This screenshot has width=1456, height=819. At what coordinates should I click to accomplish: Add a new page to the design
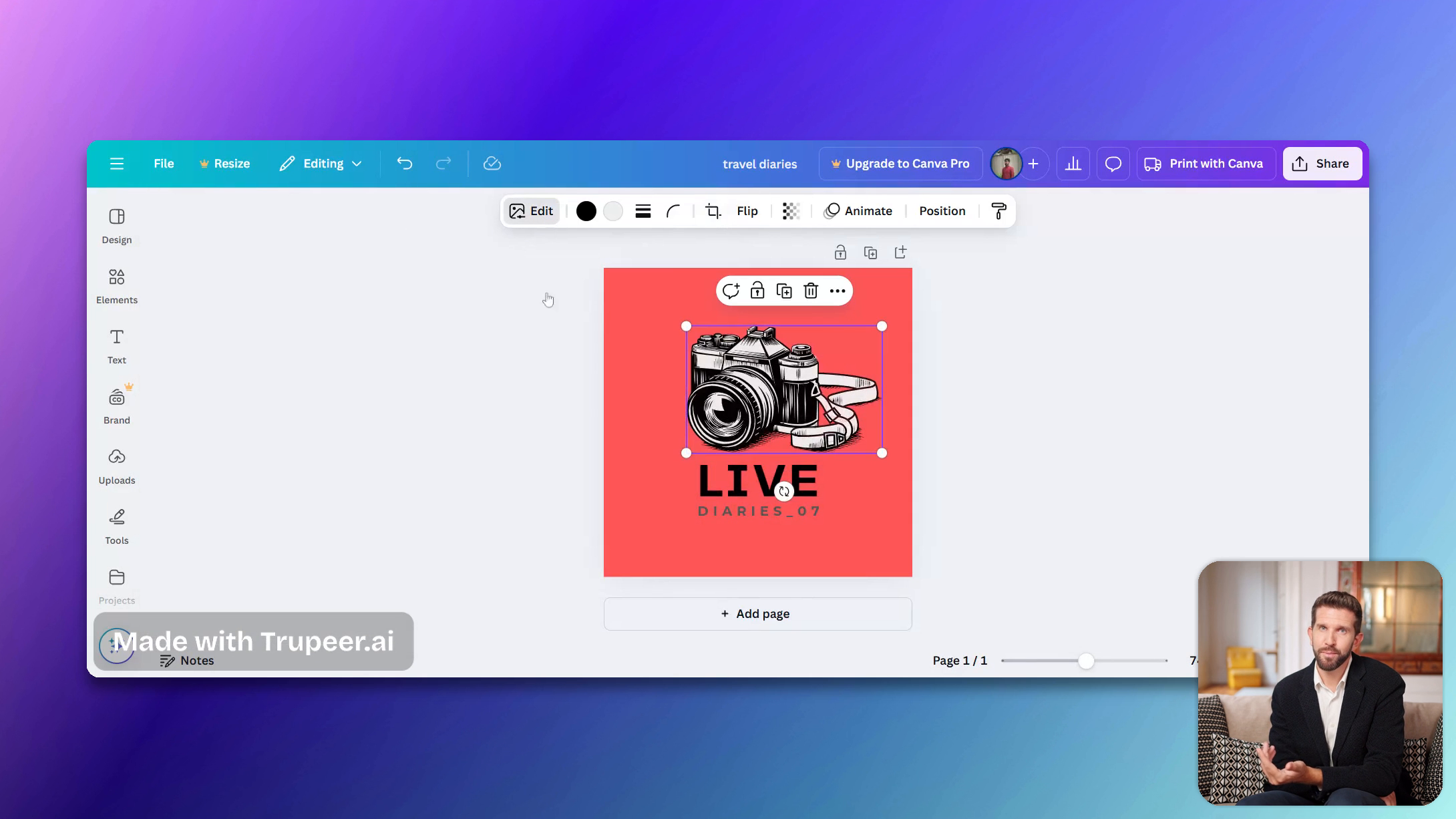[x=757, y=613]
